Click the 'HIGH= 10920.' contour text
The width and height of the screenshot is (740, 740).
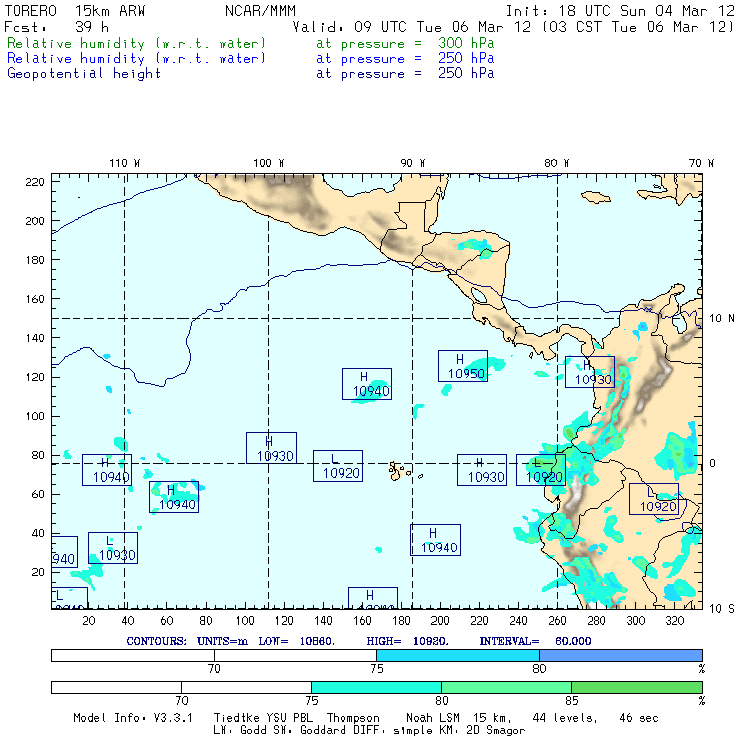tap(408, 641)
